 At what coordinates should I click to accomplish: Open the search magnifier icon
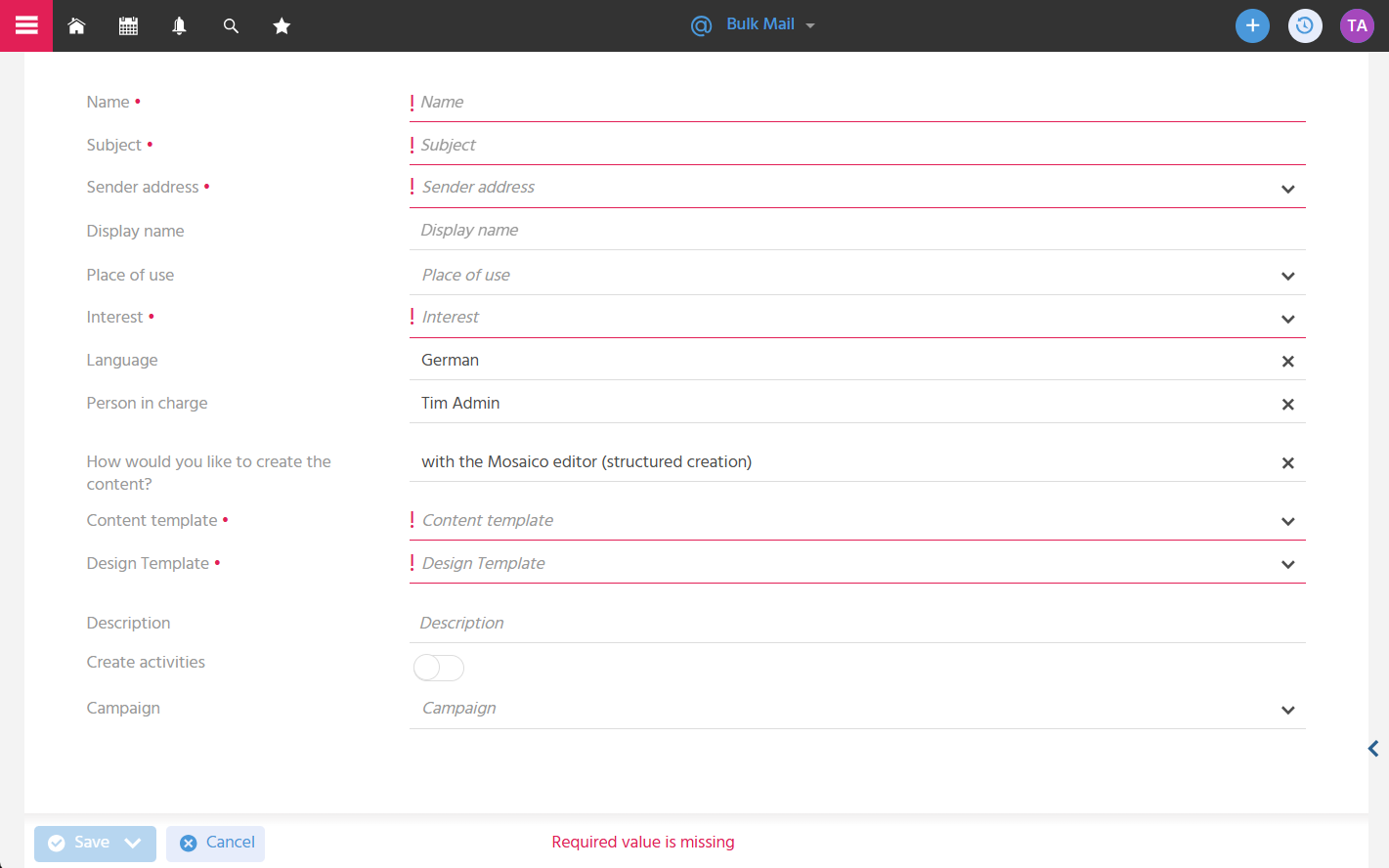pos(231,26)
